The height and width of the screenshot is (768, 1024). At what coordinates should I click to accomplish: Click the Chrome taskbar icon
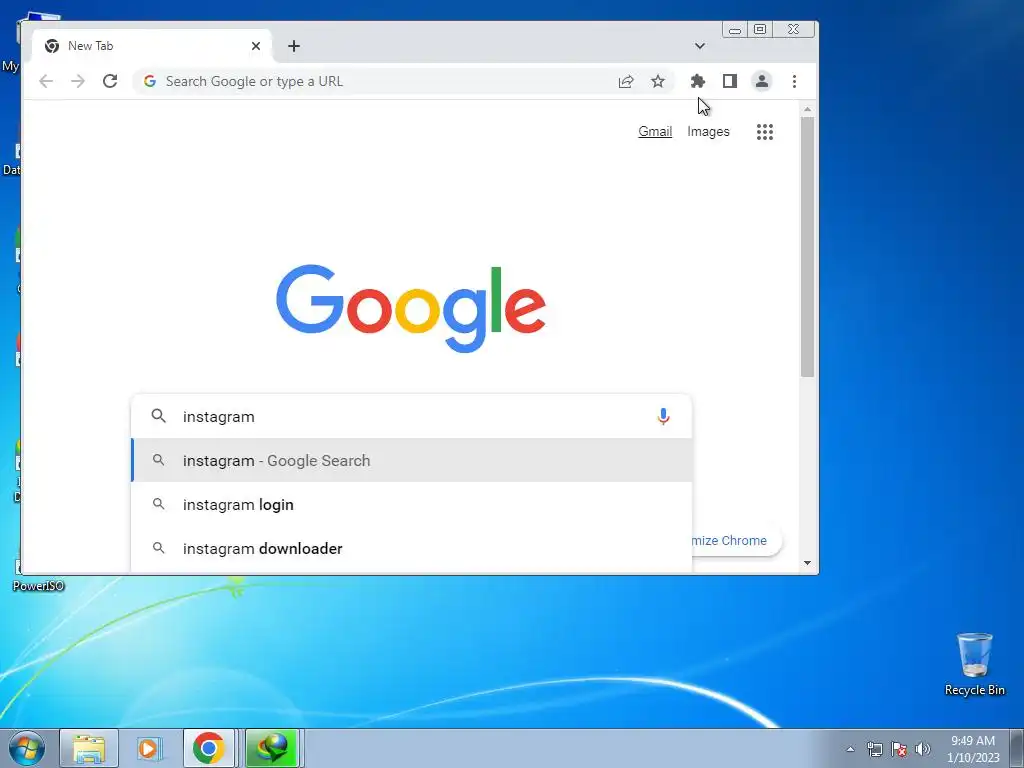pyautogui.click(x=209, y=748)
